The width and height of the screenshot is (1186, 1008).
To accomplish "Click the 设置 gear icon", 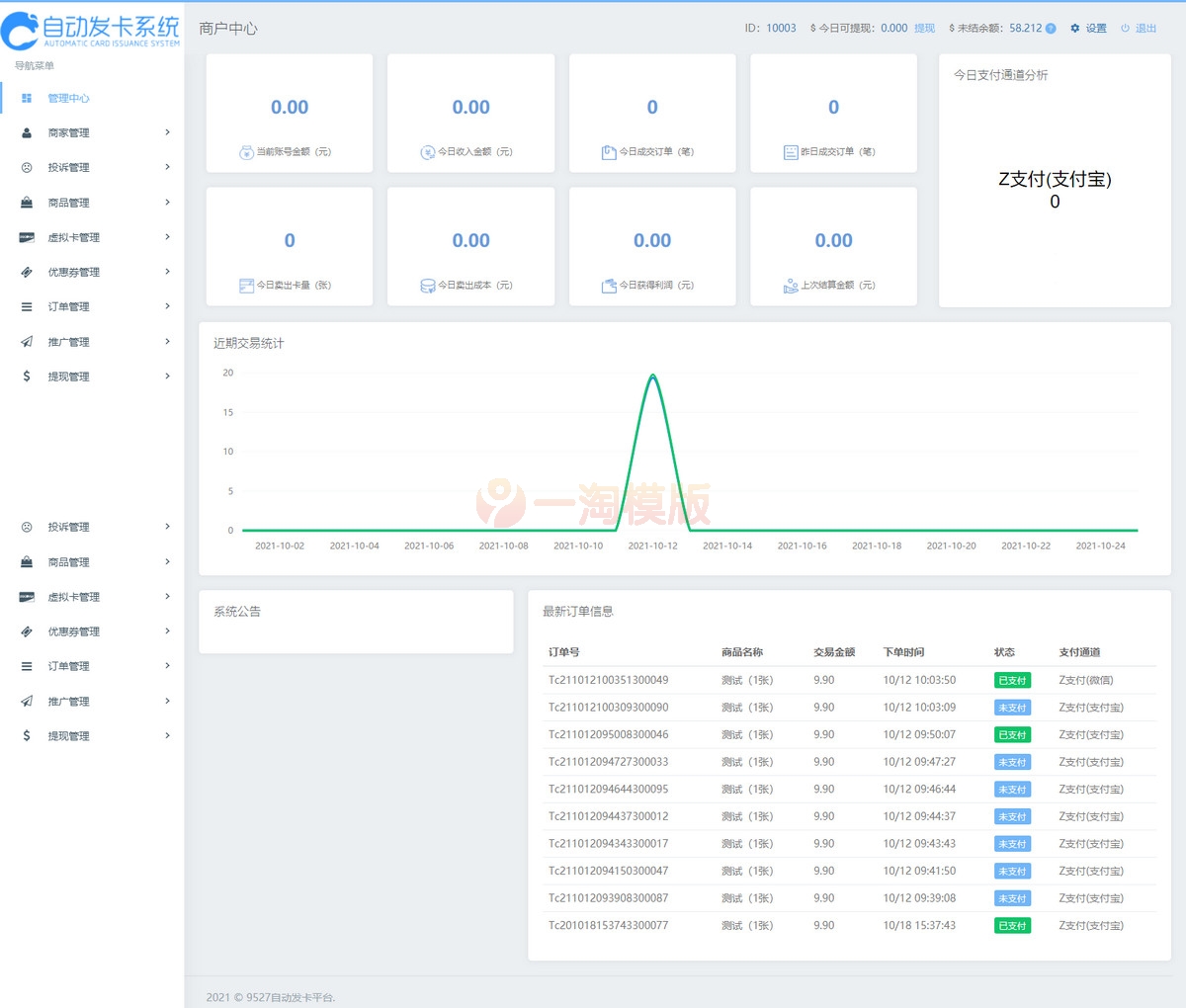I will 1075,29.
